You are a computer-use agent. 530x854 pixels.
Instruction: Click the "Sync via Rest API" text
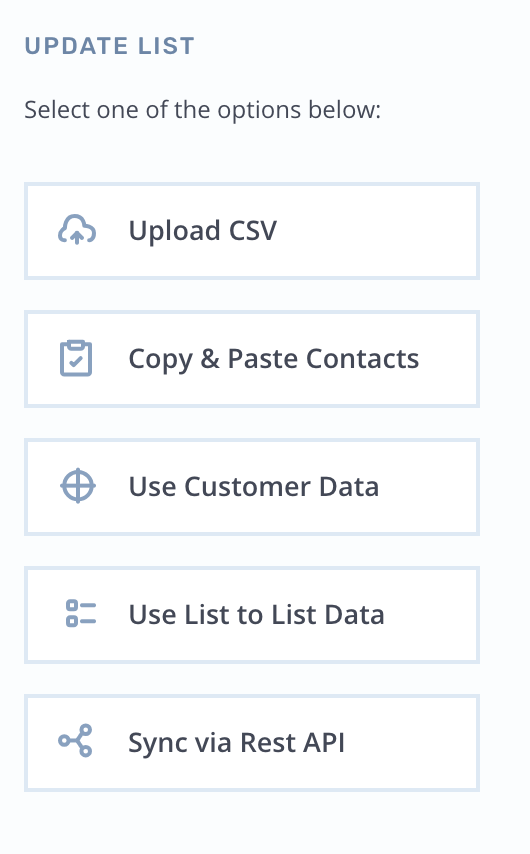pyautogui.click(x=236, y=743)
